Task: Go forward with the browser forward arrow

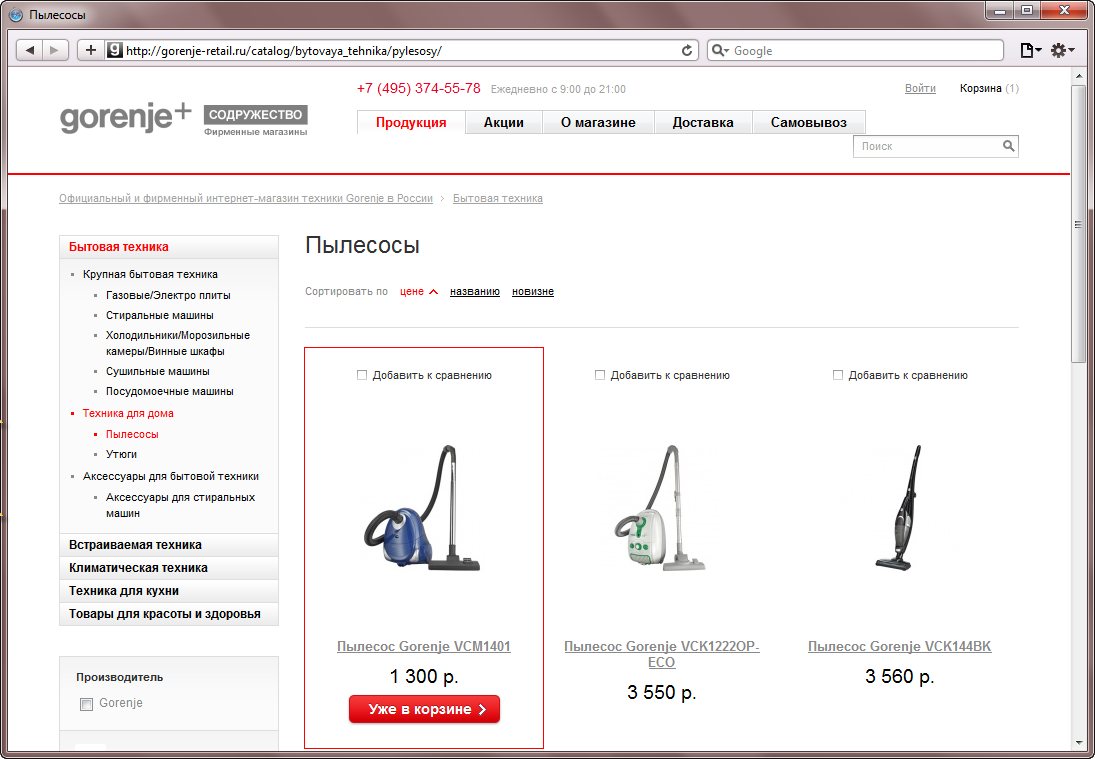Action: click(54, 50)
